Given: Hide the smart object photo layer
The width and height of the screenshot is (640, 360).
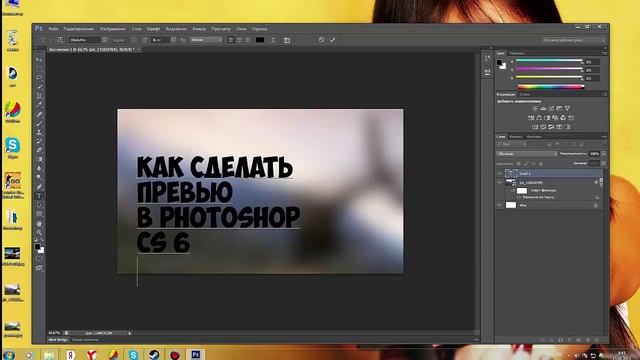Looking at the screenshot, I should coord(499,182).
